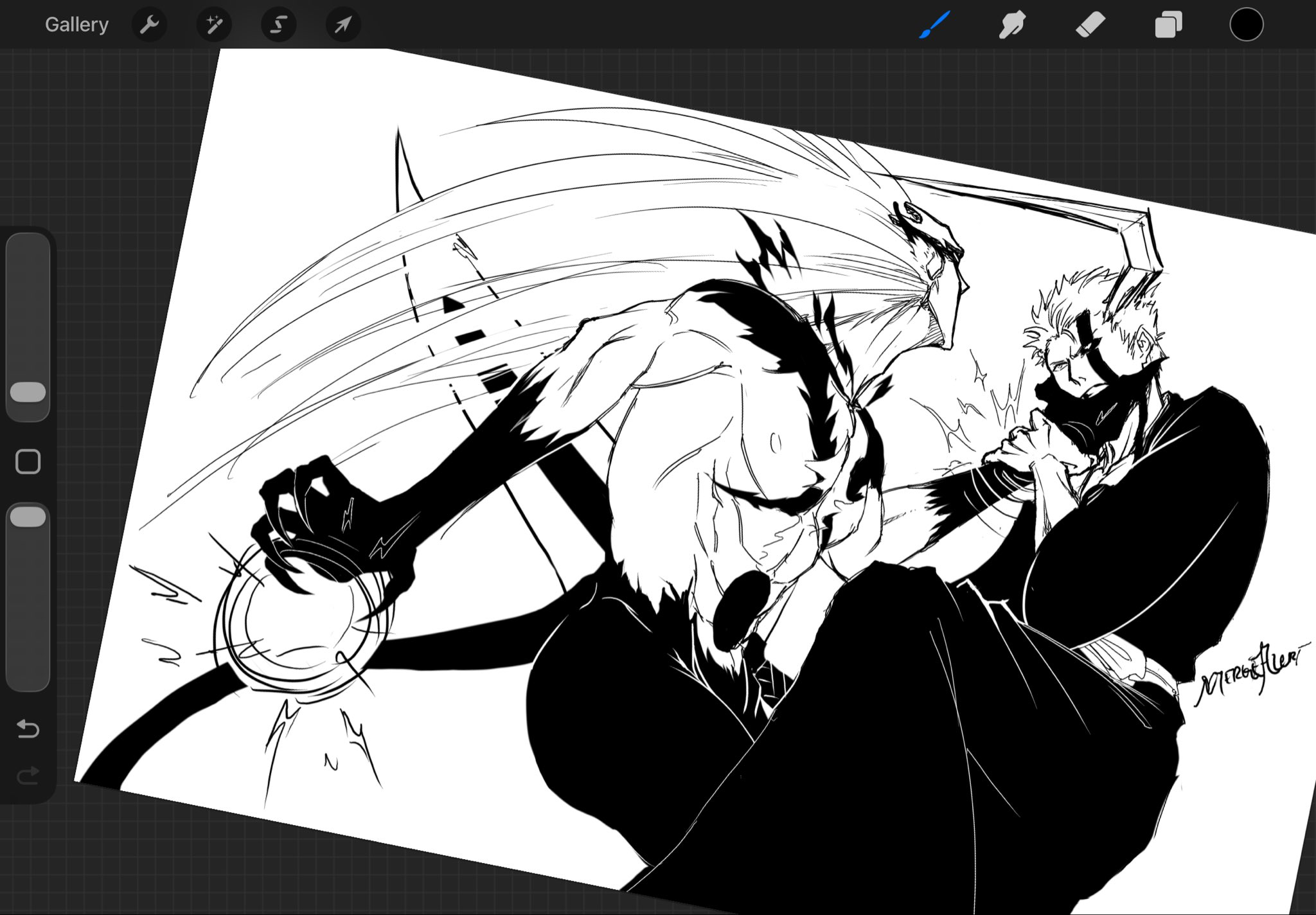Screen dimensions: 1316x915
Task: Select the Smudge tool
Action: (1012, 25)
